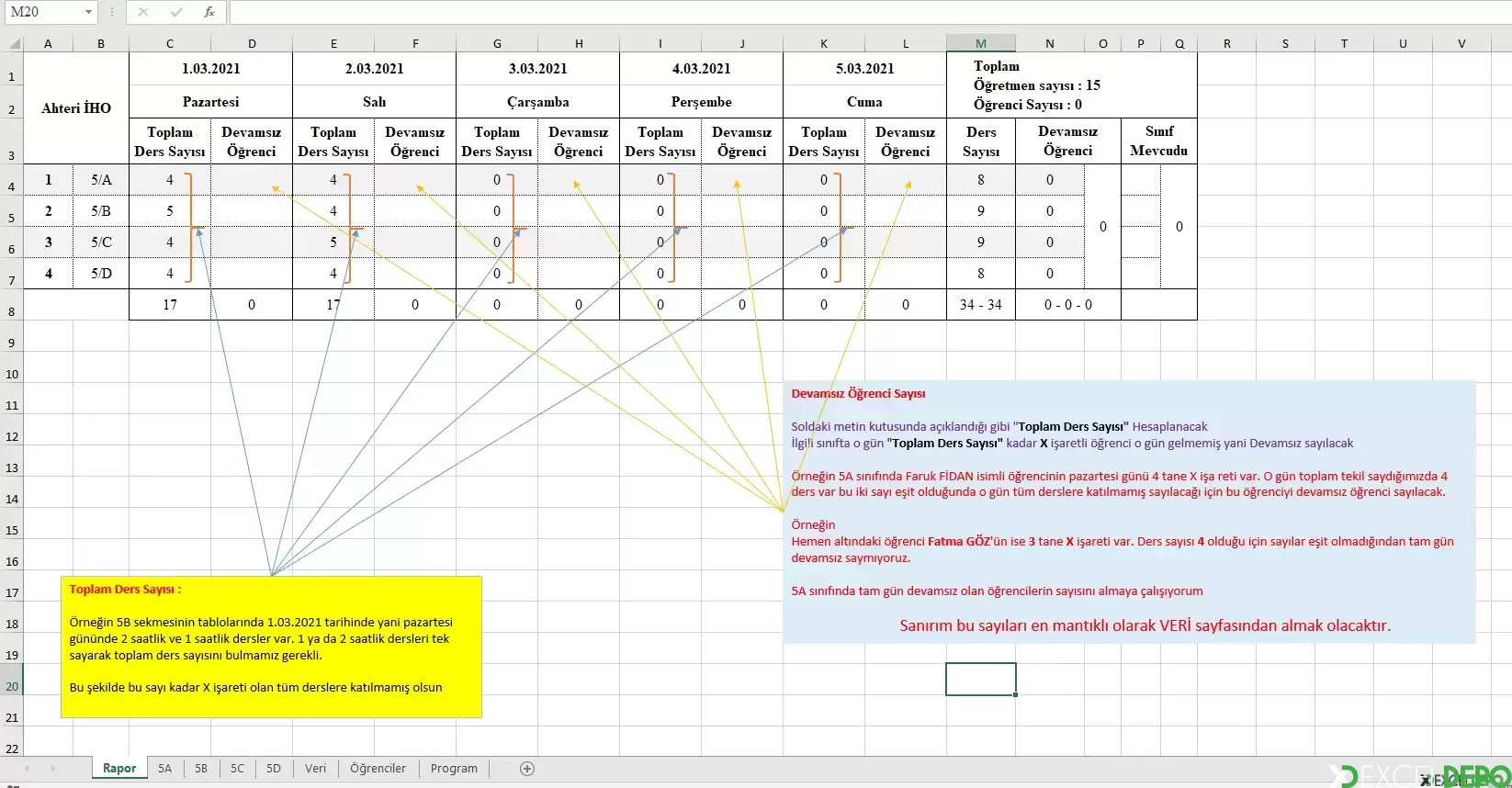The width and height of the screenshot is (1512, 788).
Task: Switch to the Rapor sheet tab
Action: pyautogui.click(x=119, y=769)
